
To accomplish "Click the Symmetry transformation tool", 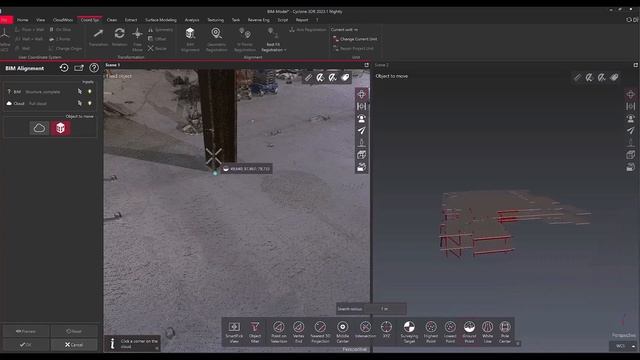I will [x=160, y=30].
